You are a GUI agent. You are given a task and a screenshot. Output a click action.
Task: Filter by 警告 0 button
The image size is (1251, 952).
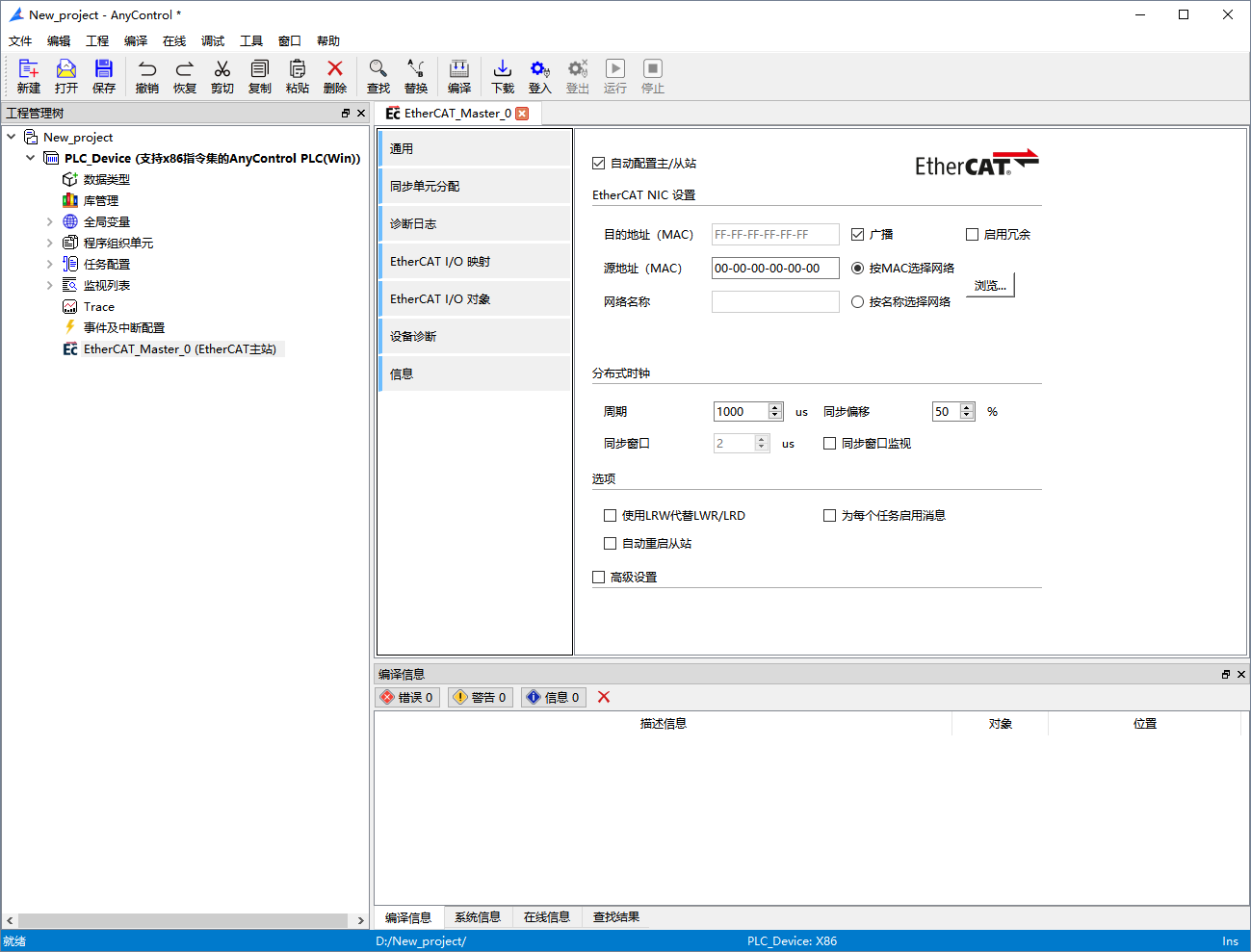pos(481,698)
